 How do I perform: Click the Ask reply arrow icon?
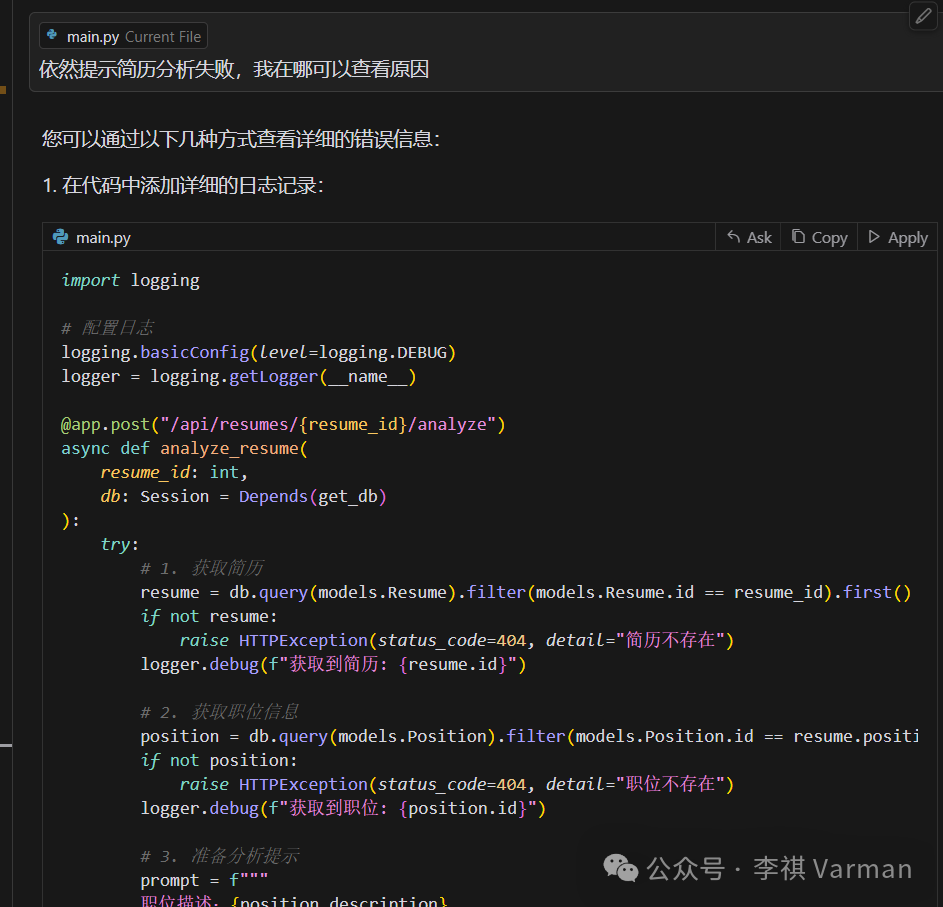[733, 236]
